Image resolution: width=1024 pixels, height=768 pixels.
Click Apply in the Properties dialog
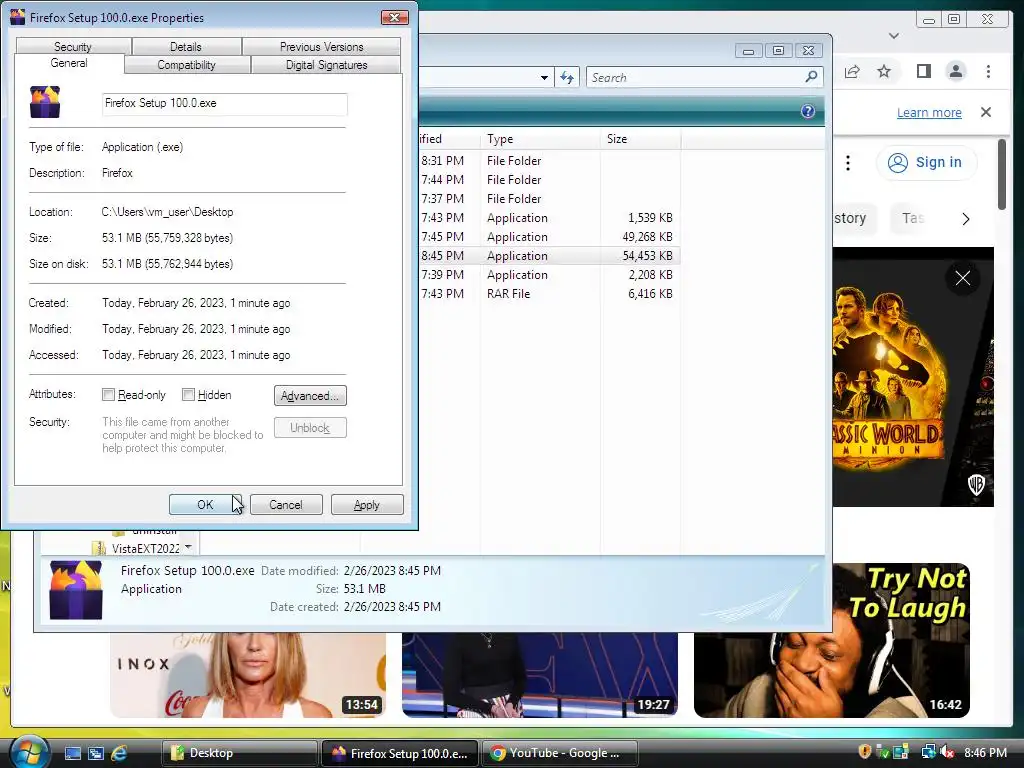[367, 505]
